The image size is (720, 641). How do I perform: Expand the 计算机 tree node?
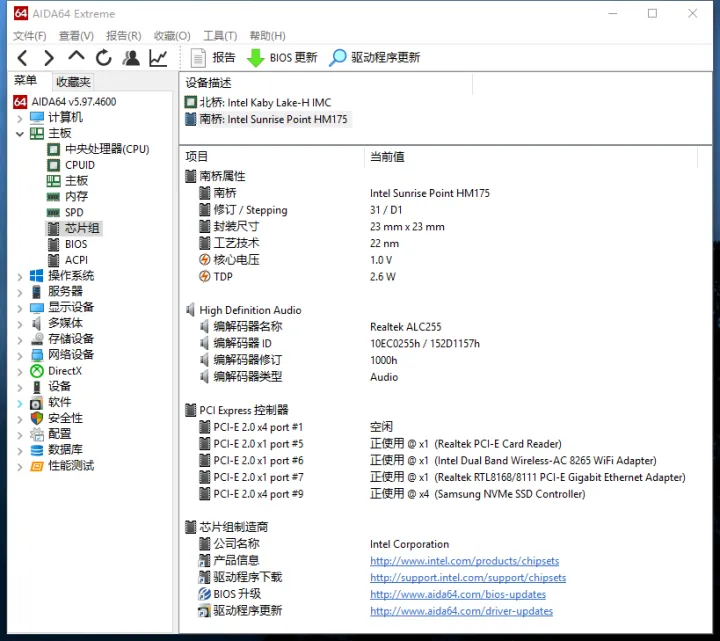[x=19, y=118]
